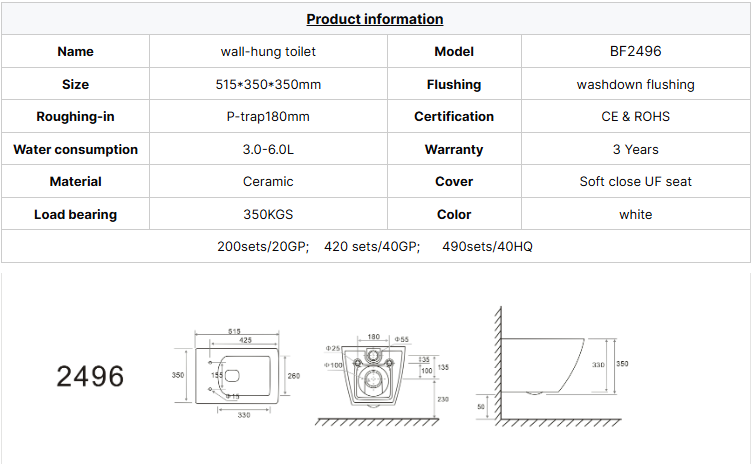Click the "white" color value cell
The width and height of the screenshot is (752, 470).
(x=635, y=214)
